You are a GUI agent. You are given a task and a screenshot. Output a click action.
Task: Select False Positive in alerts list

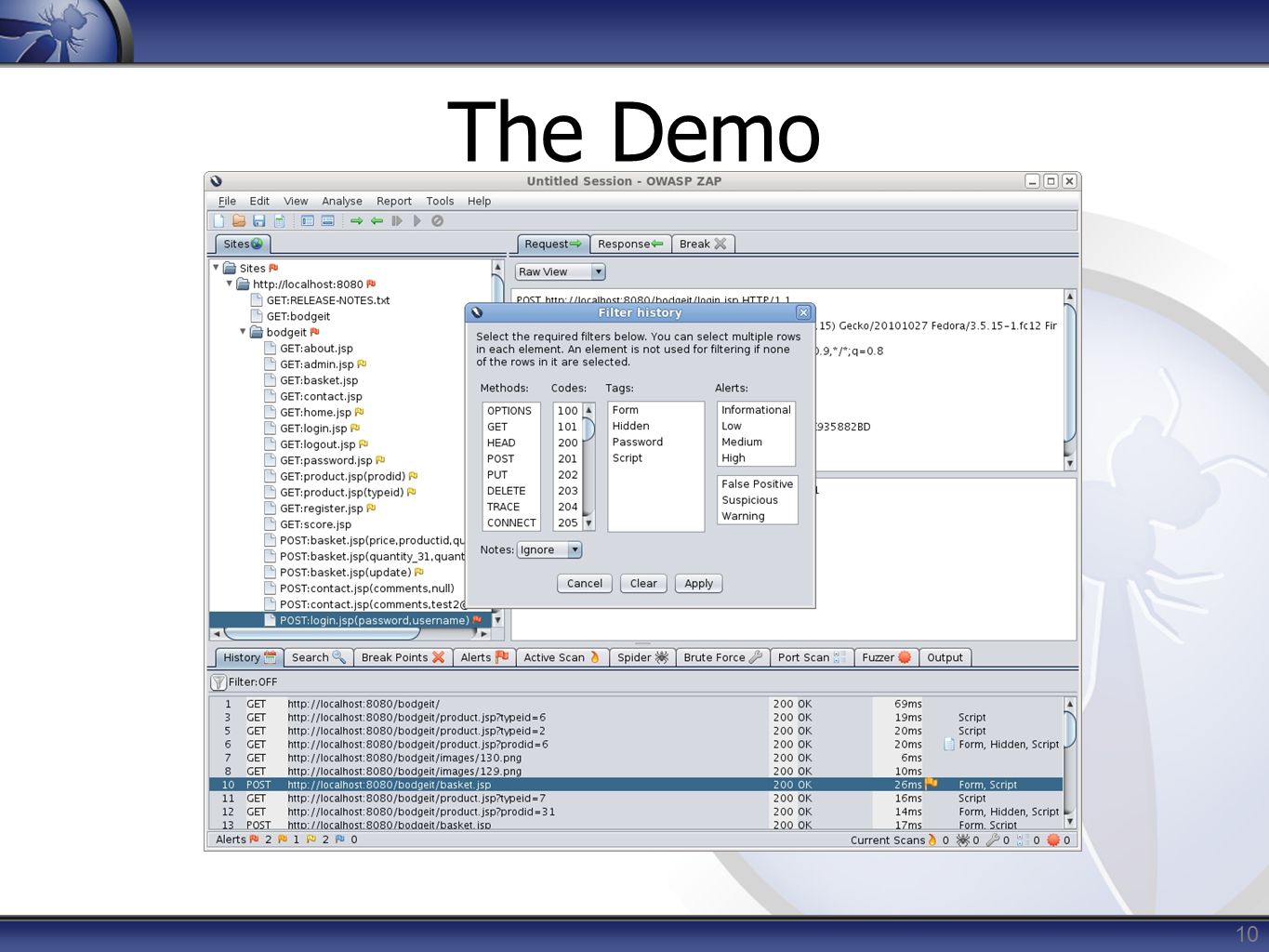(757, 483)
